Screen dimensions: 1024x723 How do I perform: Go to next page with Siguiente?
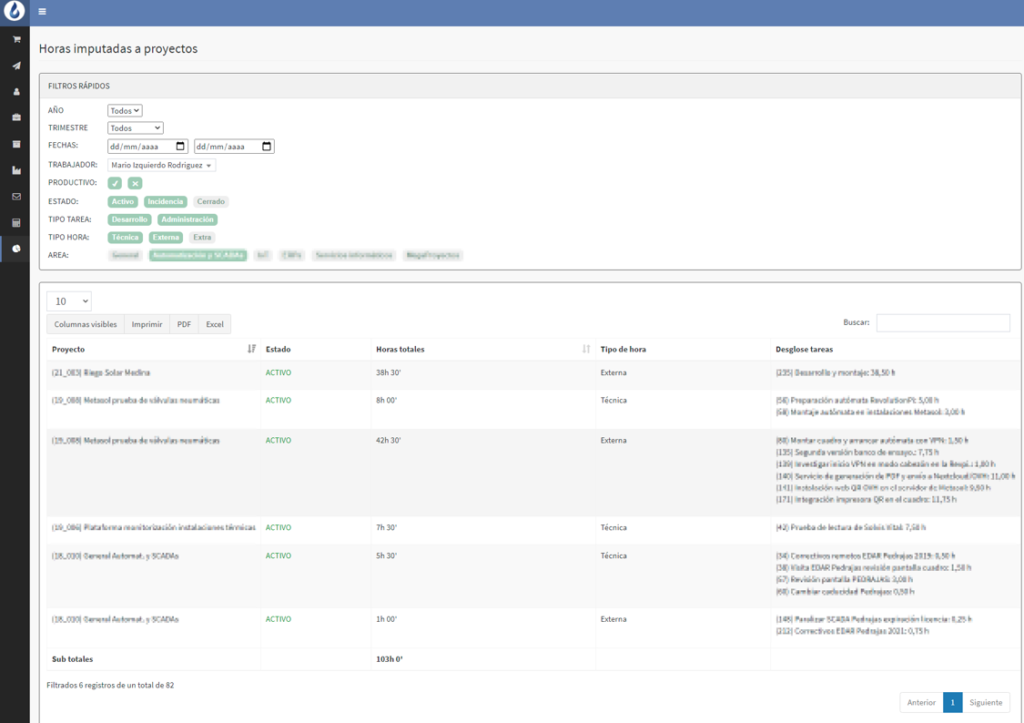coord(985,702)
